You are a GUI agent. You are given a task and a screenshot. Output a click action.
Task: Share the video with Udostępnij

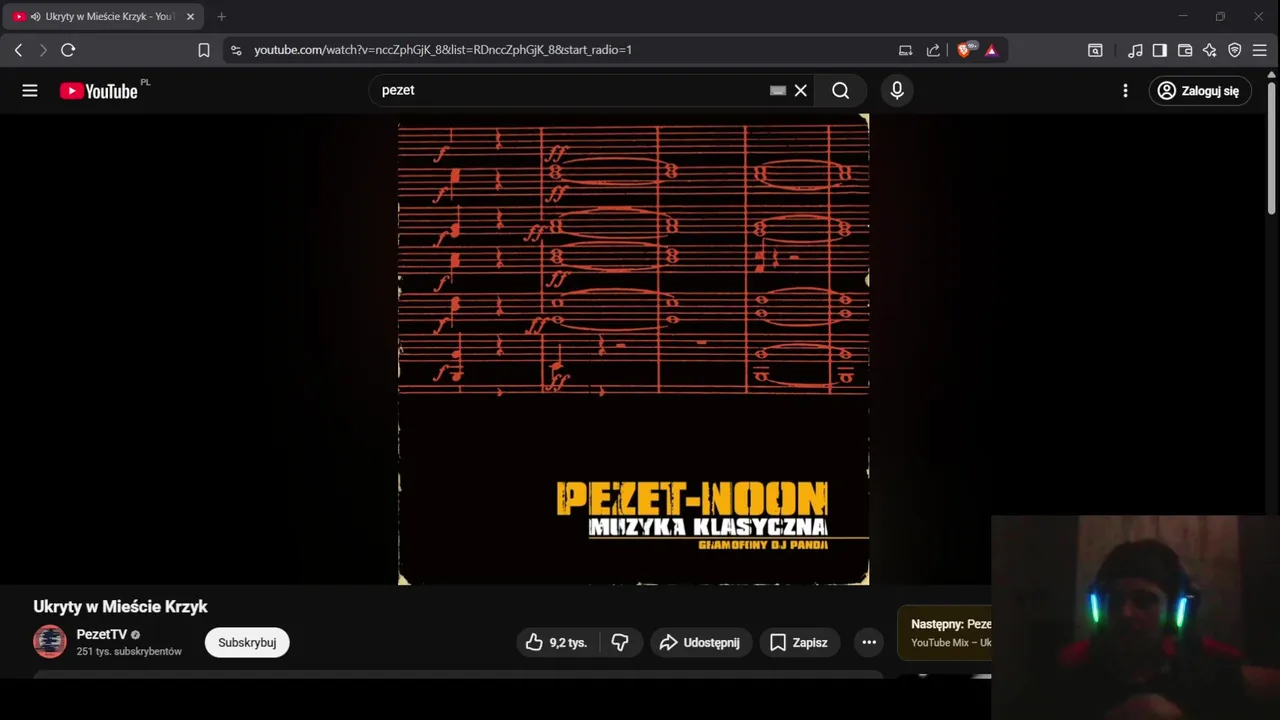pyautogui.click(x=700, y=643)
